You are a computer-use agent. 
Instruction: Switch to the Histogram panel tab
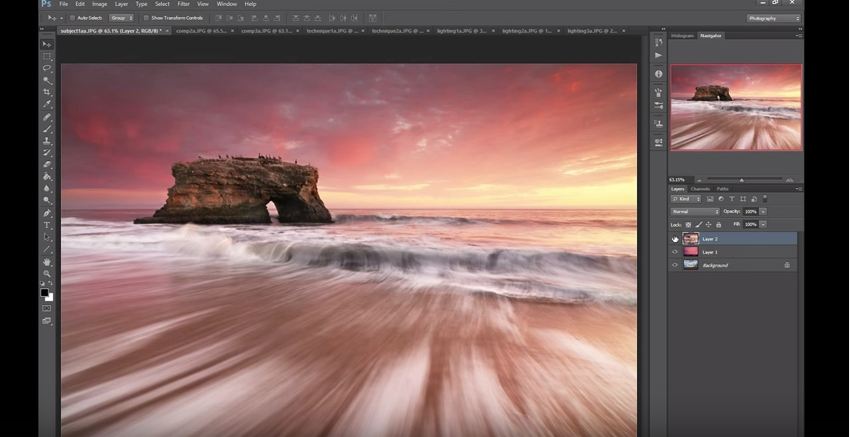(x=683, y=35)
